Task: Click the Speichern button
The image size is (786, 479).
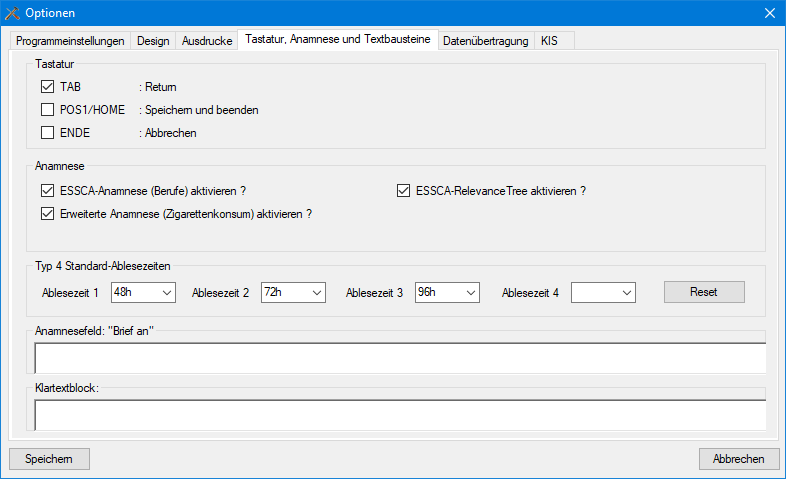Action: click(x=49, y=459)
